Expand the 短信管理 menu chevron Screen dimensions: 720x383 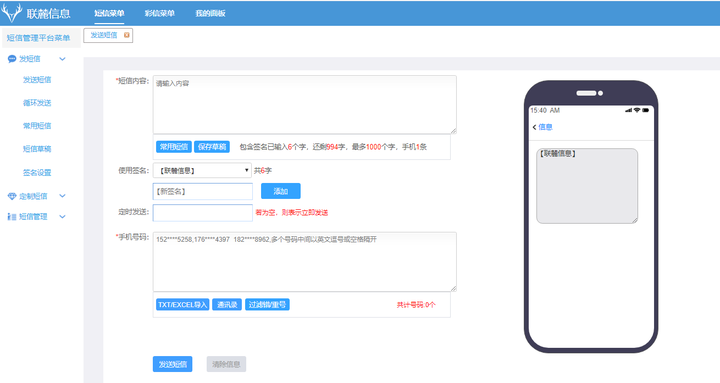pyautogui.click(x=62, y=217)
